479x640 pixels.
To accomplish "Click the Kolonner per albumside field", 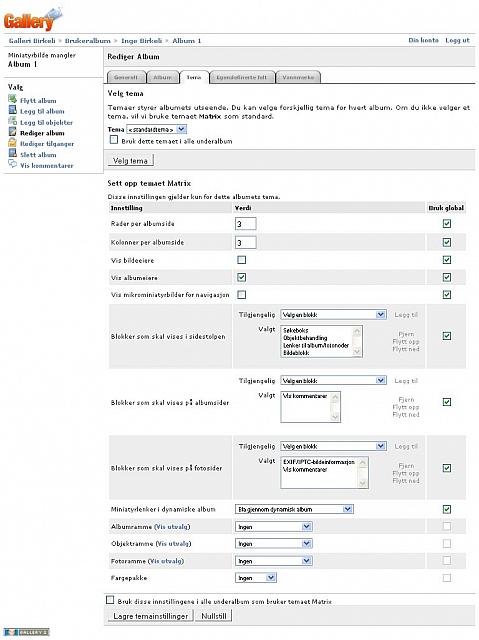I will click(x=246, y=242).
